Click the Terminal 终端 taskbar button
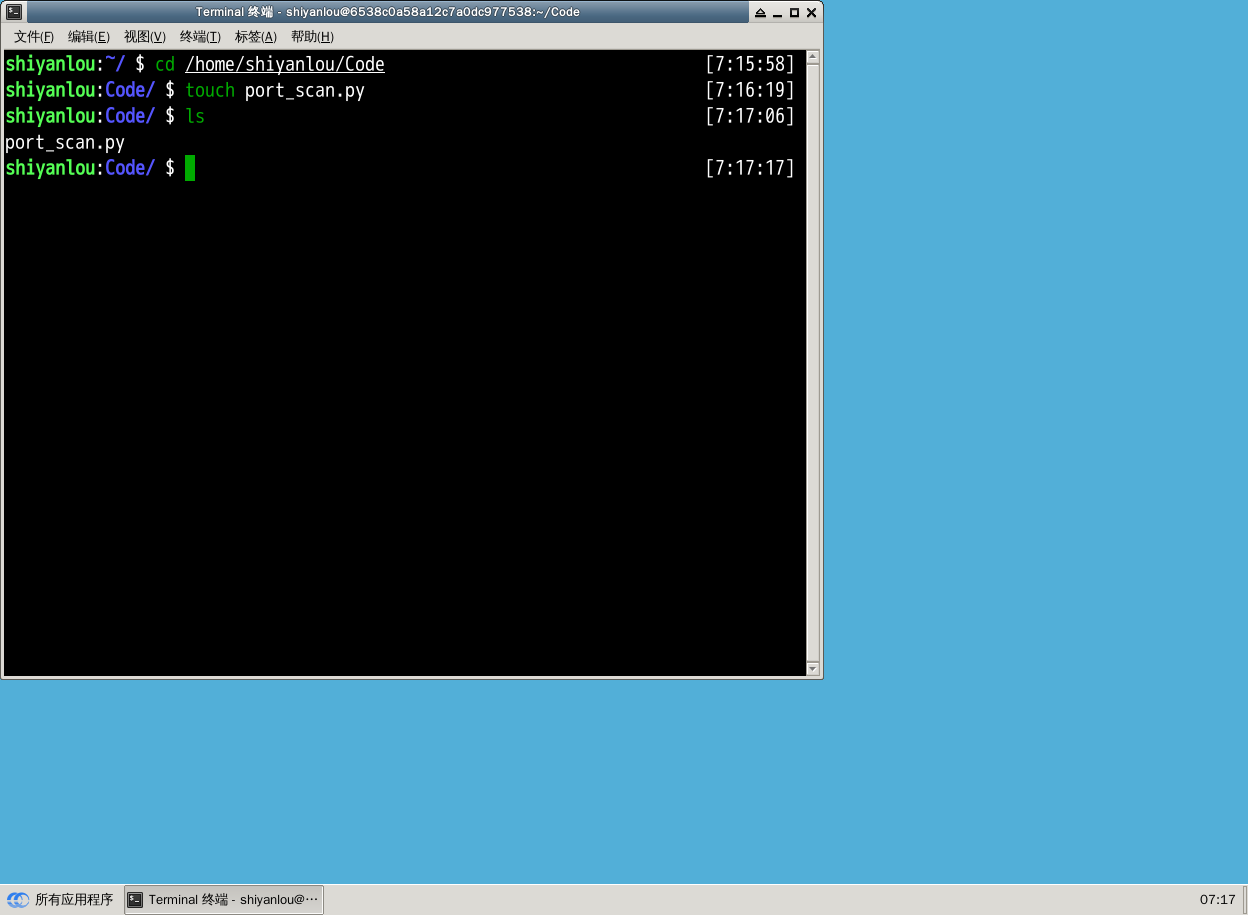The height and width of the screenshot is (915, 1248). pyautogui.click(x=224, y=899)
